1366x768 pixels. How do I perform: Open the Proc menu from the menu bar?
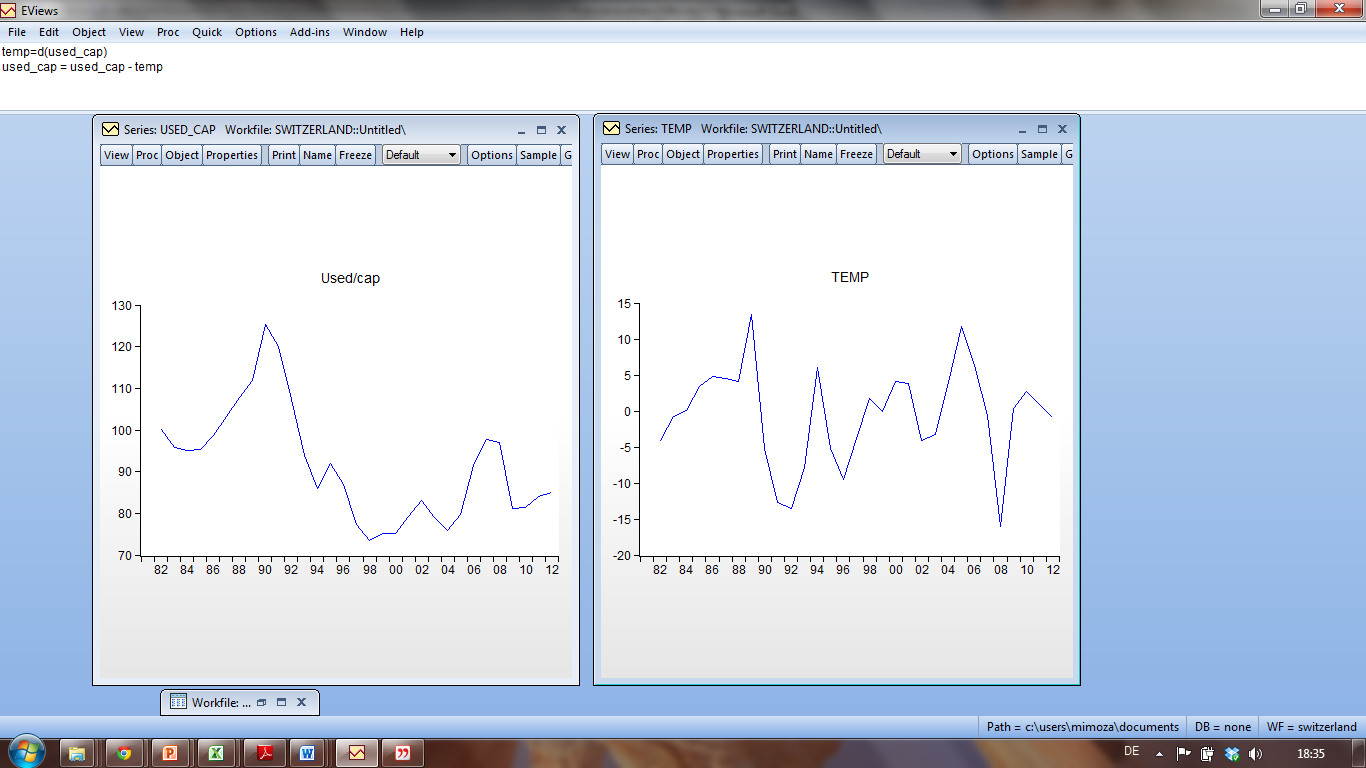point(167,32)
